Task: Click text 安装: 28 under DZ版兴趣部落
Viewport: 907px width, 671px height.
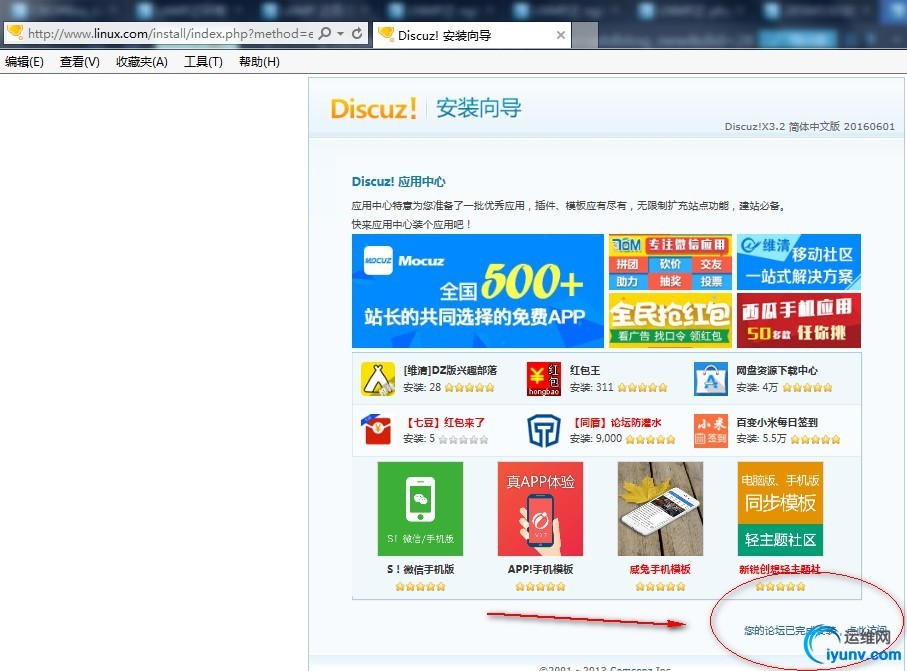Action: coord(422,388)
